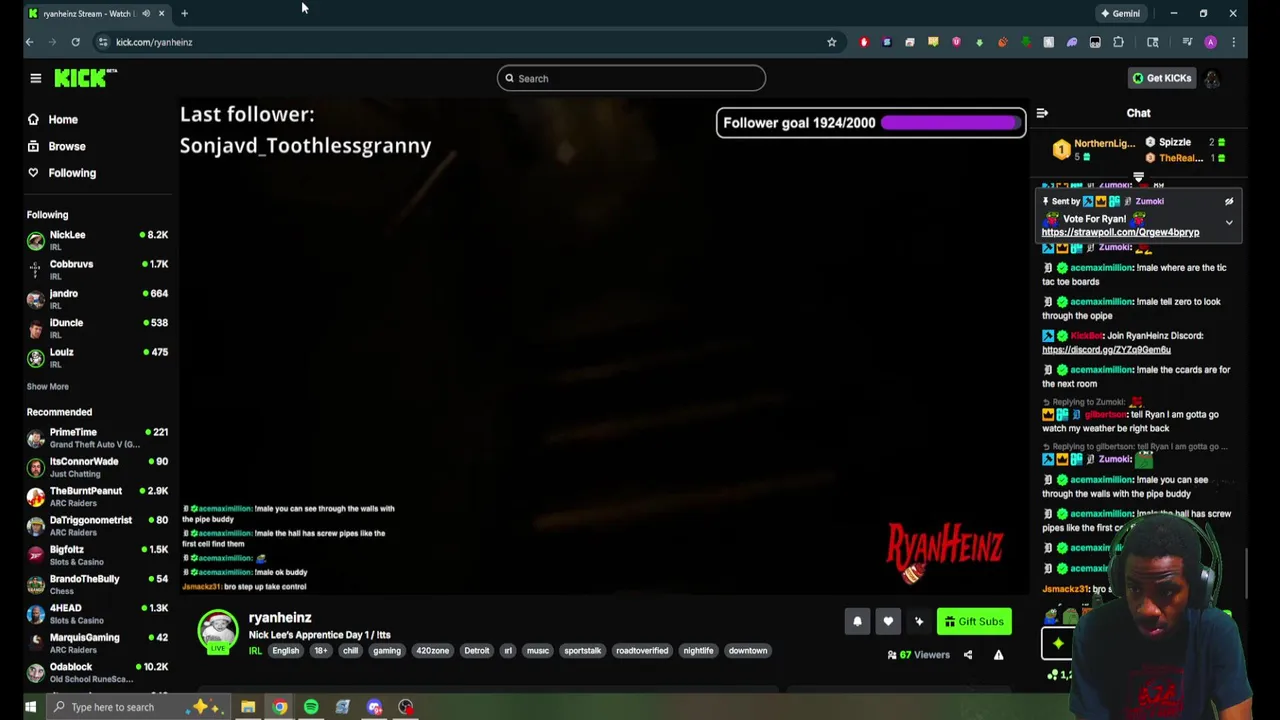1280x720 pixels.
Task: Open Chrome three-dot menu
Action: point(1234,42)
